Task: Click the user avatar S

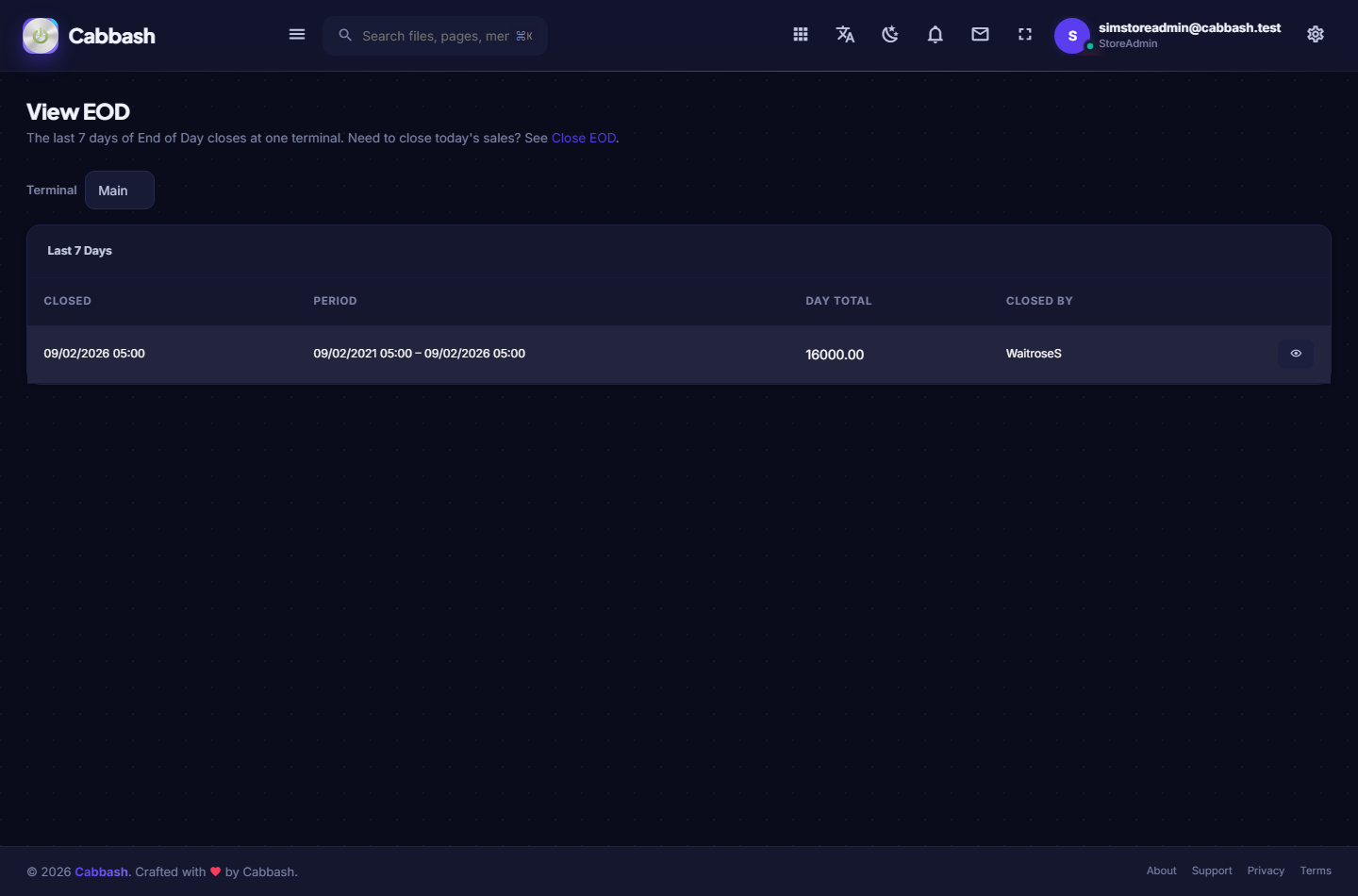Action: click(1072, 36)
